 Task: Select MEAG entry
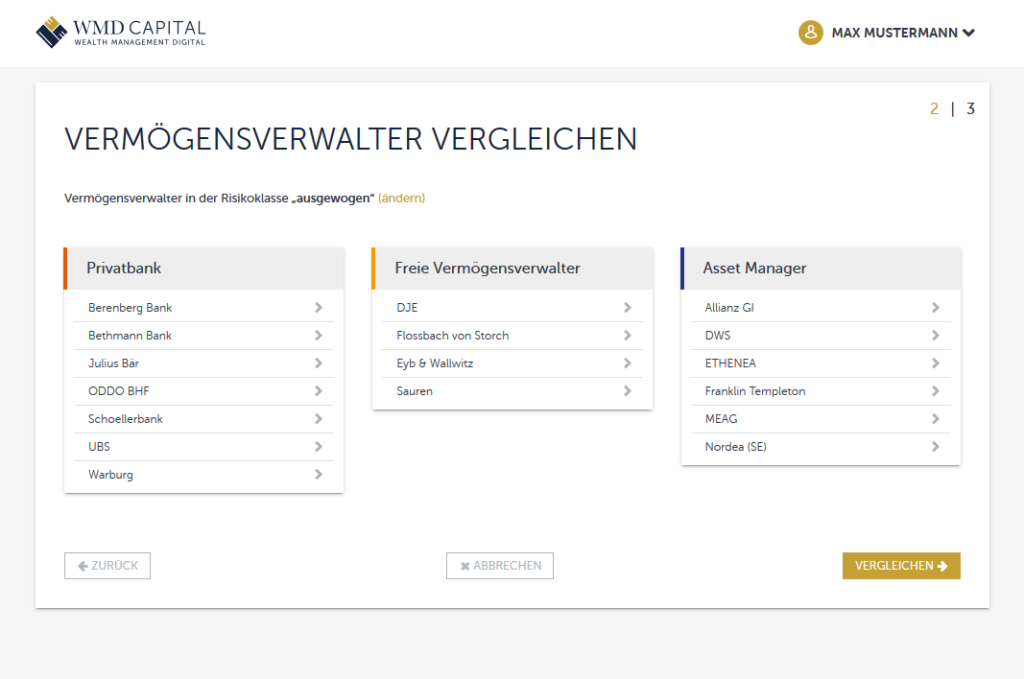[x=820, y=418]
